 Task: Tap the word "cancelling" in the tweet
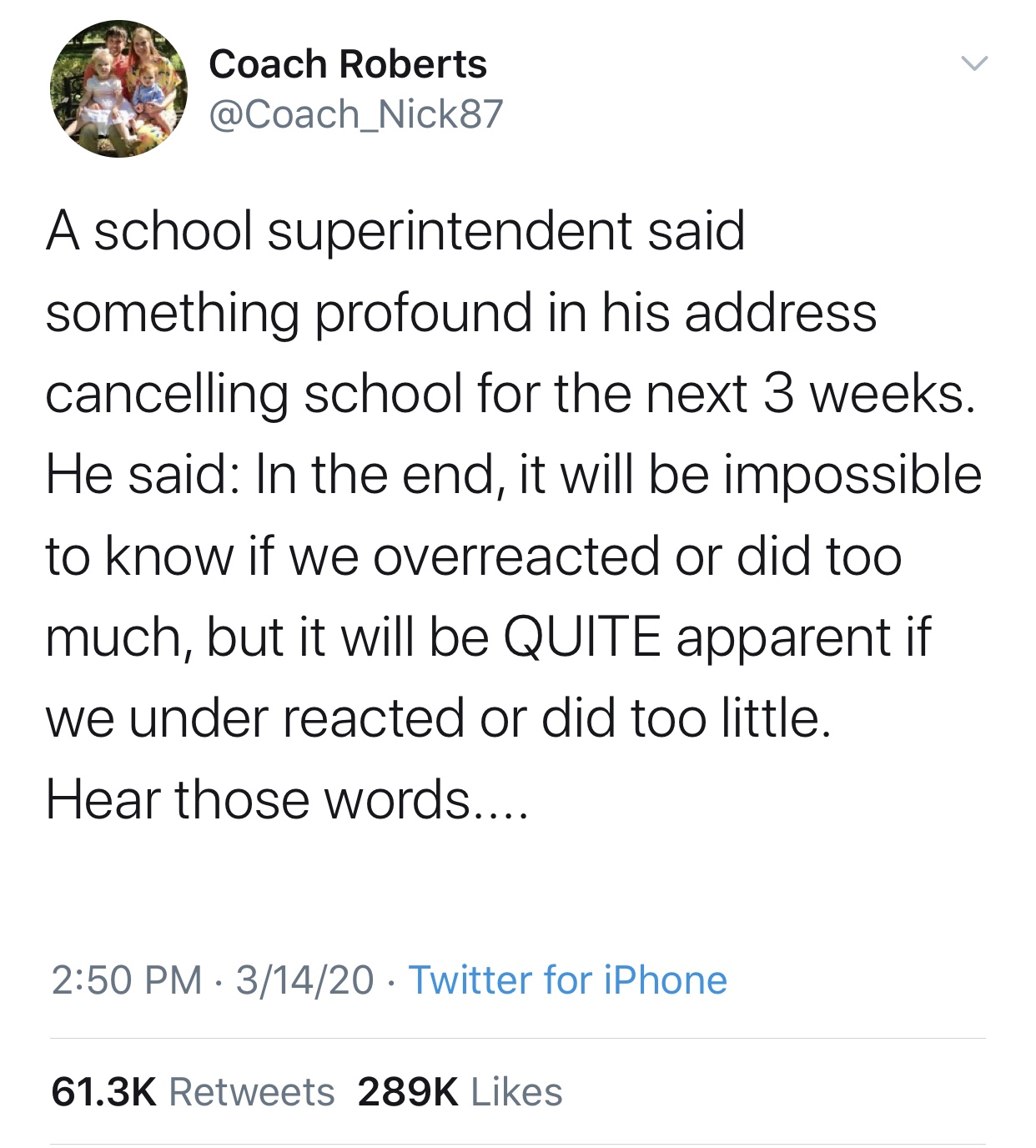(x=167, y=394)
